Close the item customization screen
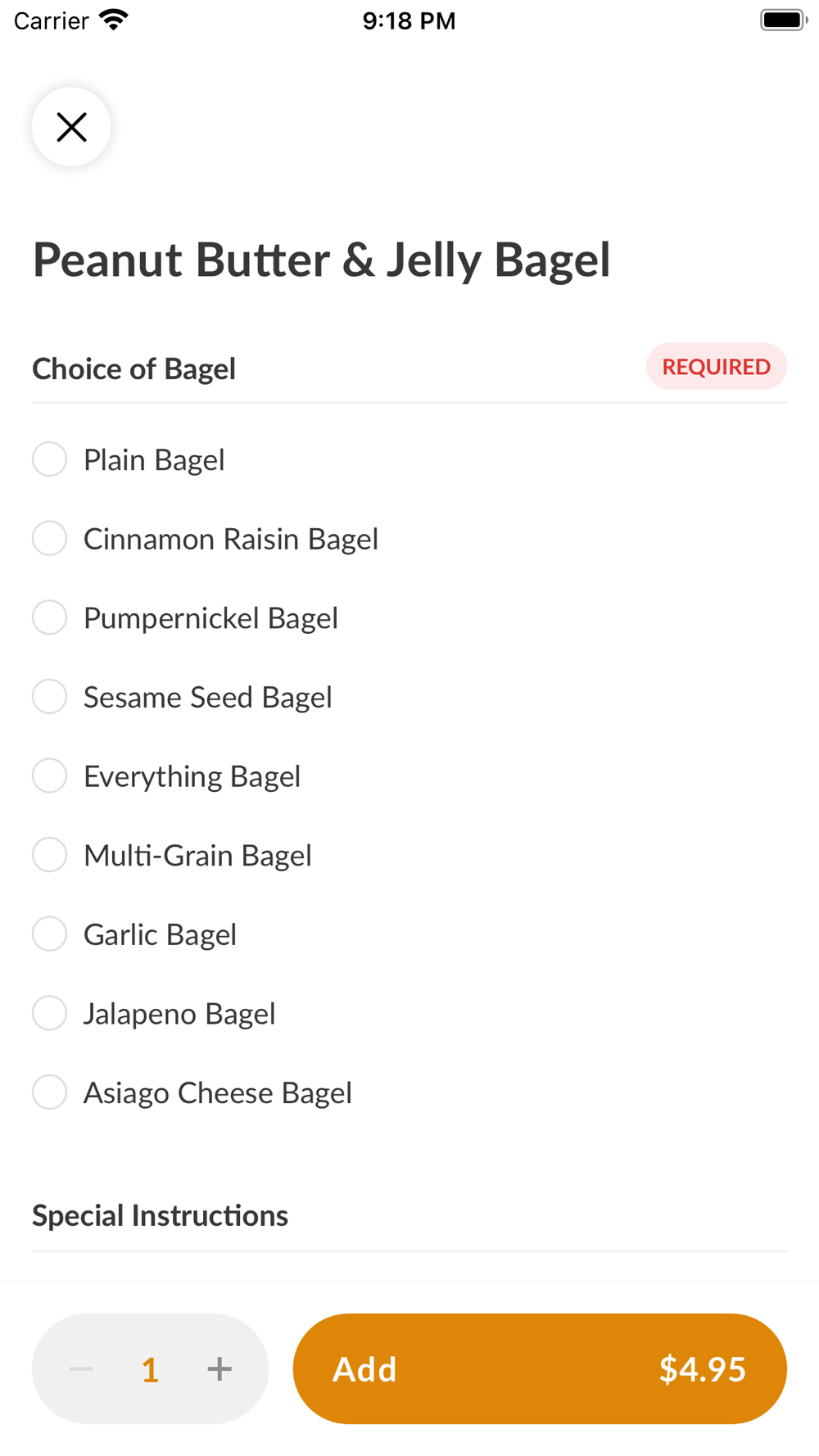Image resolution: width=819 pixels, height=1456 pixels. [x=71, y=127]
